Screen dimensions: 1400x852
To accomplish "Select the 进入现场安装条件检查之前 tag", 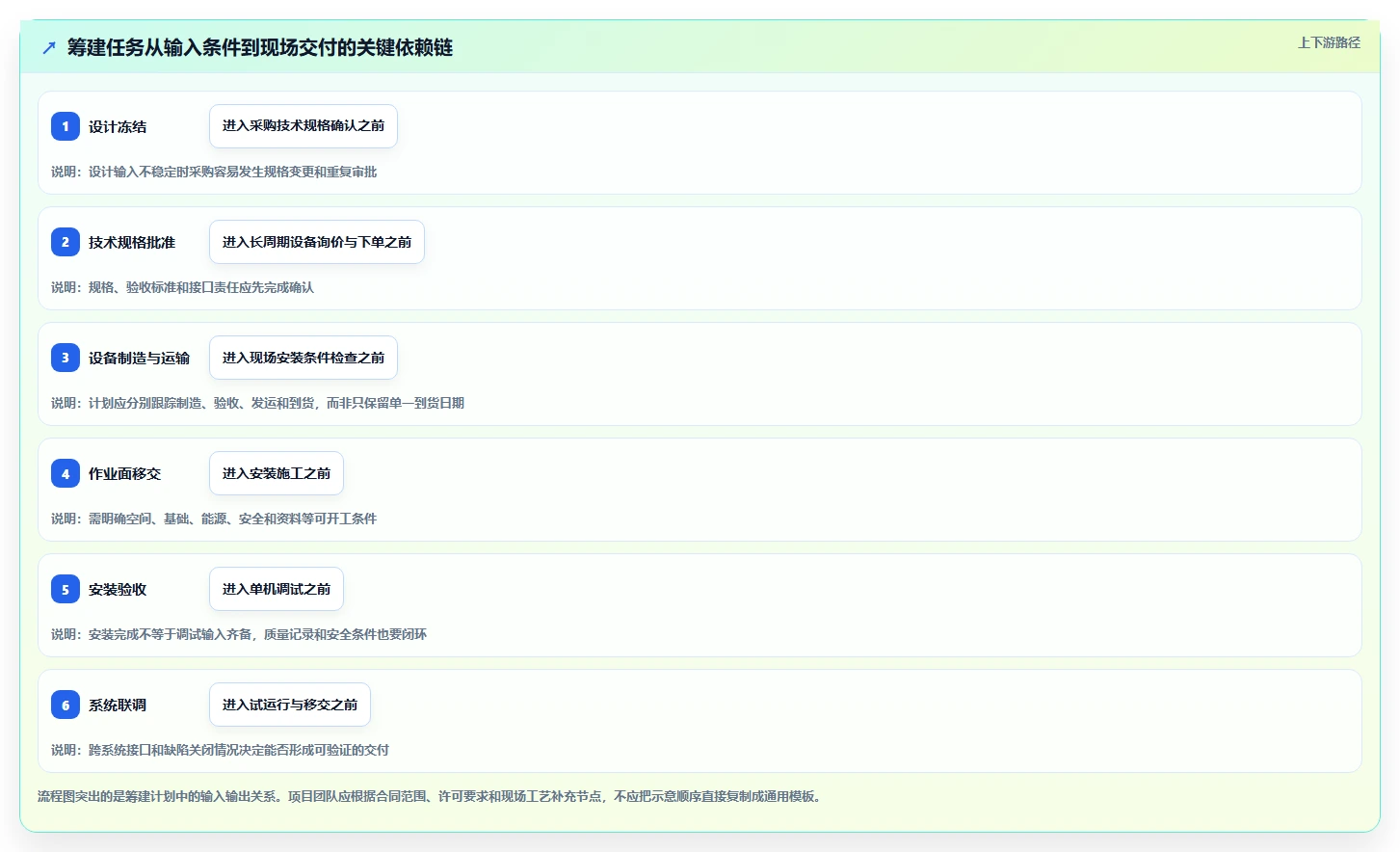I will click(304, 358).
